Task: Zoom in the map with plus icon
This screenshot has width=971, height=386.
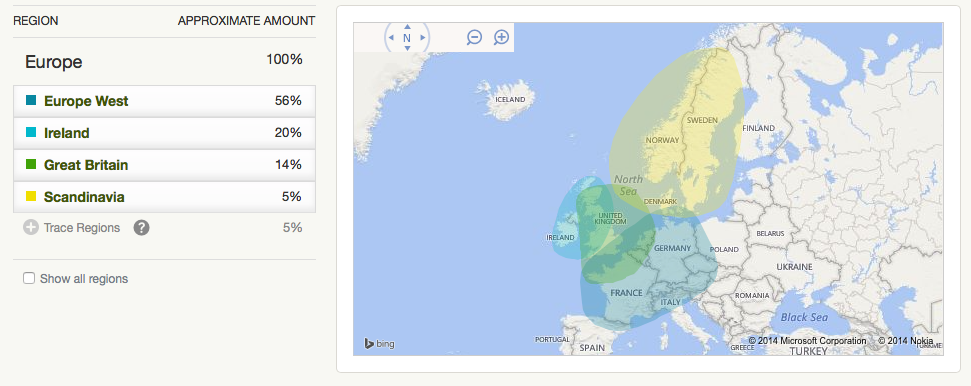Action: tap(501, 37)
